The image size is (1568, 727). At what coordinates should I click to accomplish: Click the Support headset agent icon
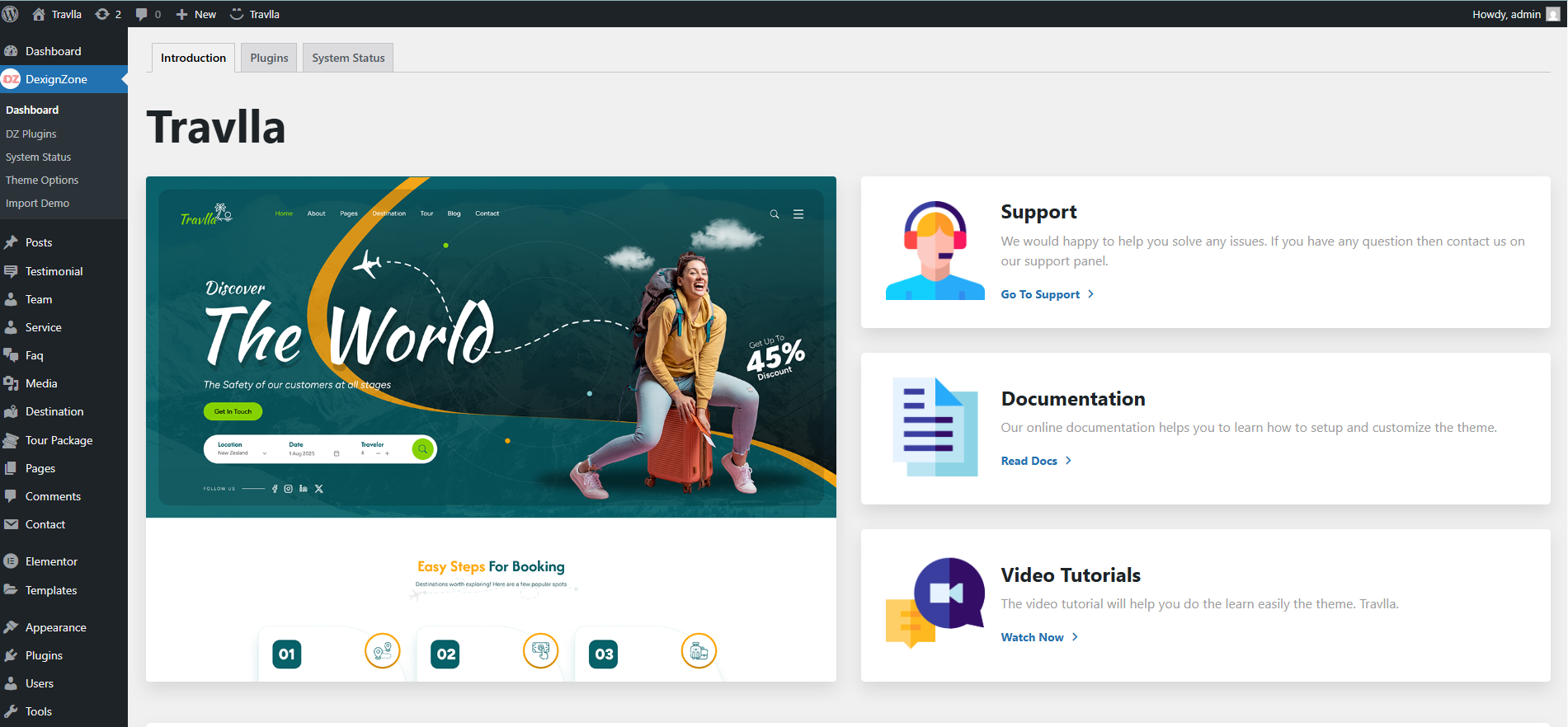[x=935, y=251]
